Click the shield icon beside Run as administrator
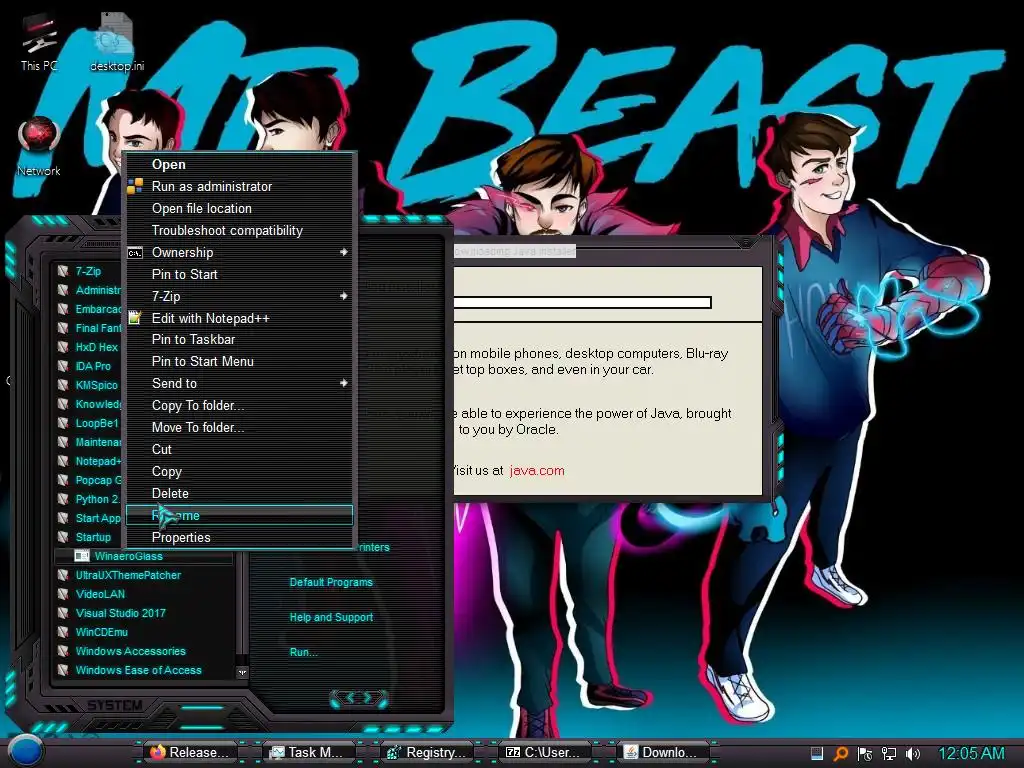The image size is (1024, 768). (135, 186)
